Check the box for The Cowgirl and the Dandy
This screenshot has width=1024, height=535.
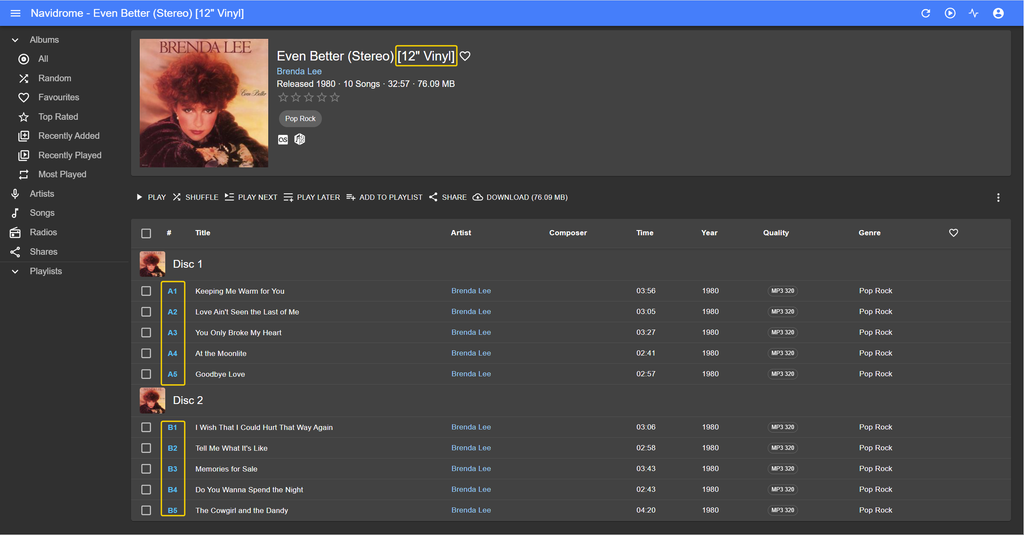pos(146,510)
